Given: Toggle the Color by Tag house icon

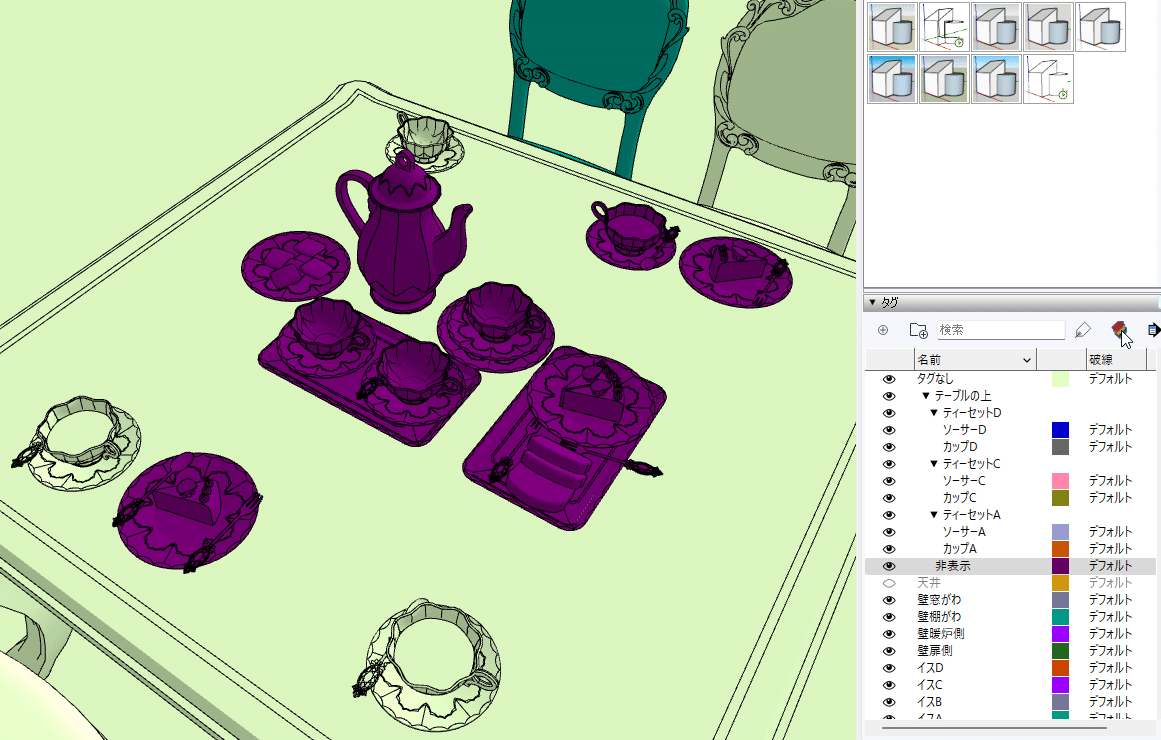Looking at the screenshot, I should point(1119,330).
